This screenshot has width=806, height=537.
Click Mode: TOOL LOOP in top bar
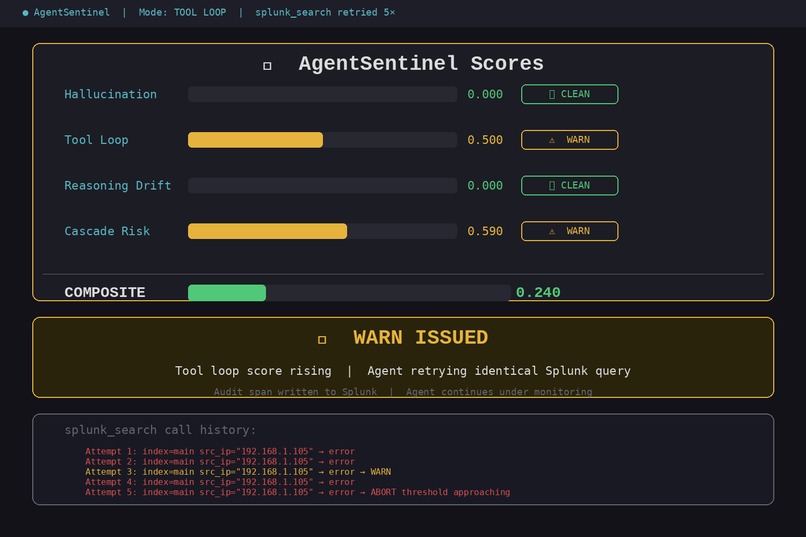pos(182,12)
